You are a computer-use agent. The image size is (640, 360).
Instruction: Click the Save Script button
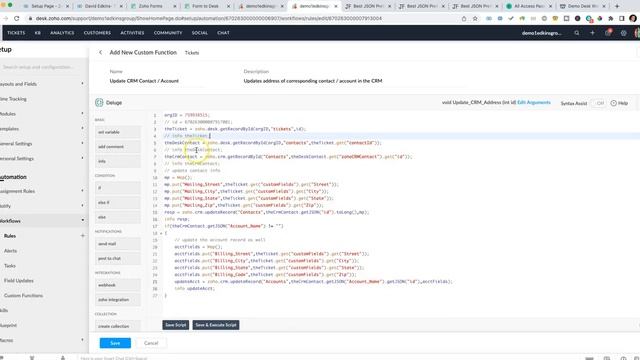[176, 325]
